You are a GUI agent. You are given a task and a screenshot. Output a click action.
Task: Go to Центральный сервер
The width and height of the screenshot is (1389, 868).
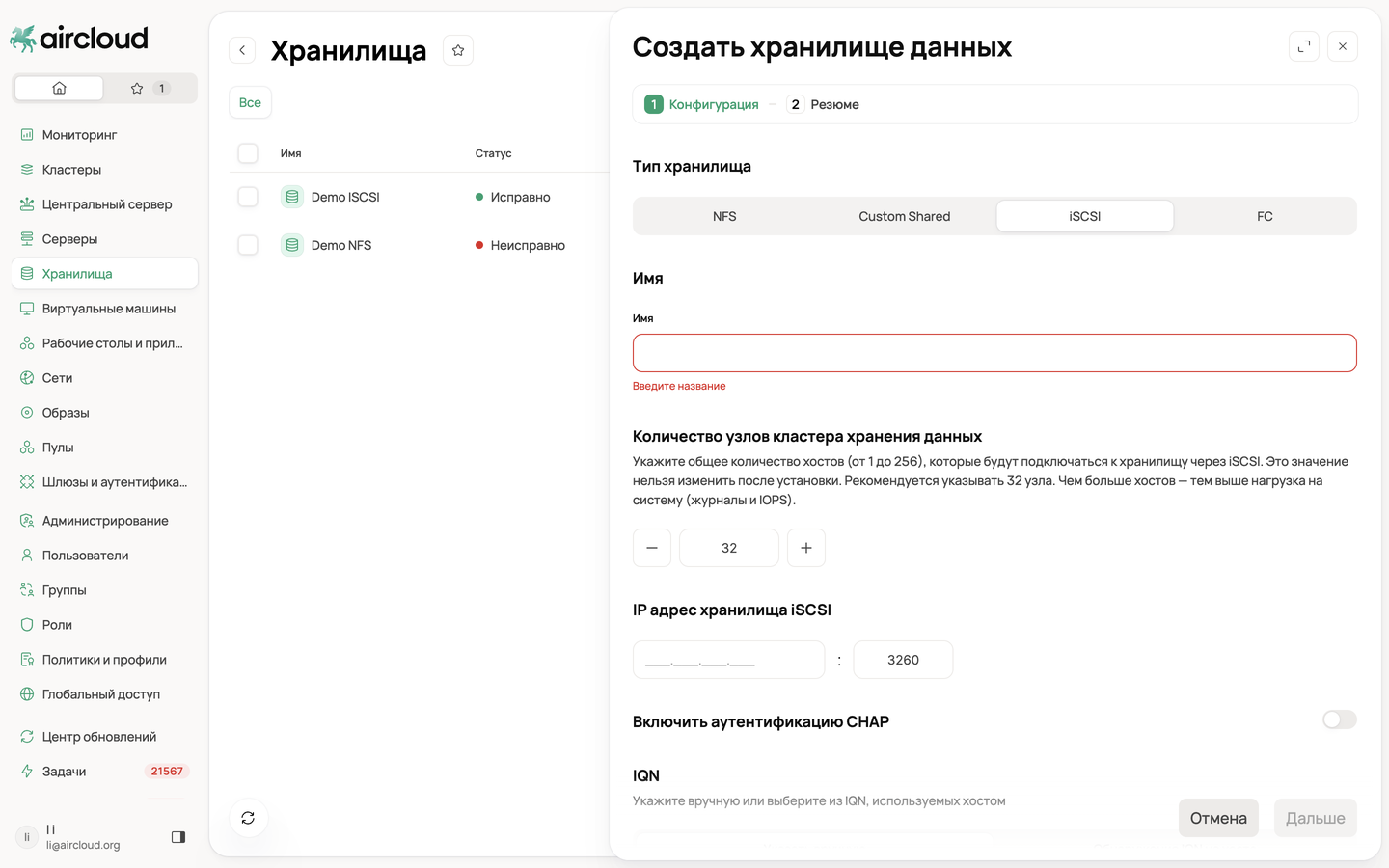tap(104, 204)
